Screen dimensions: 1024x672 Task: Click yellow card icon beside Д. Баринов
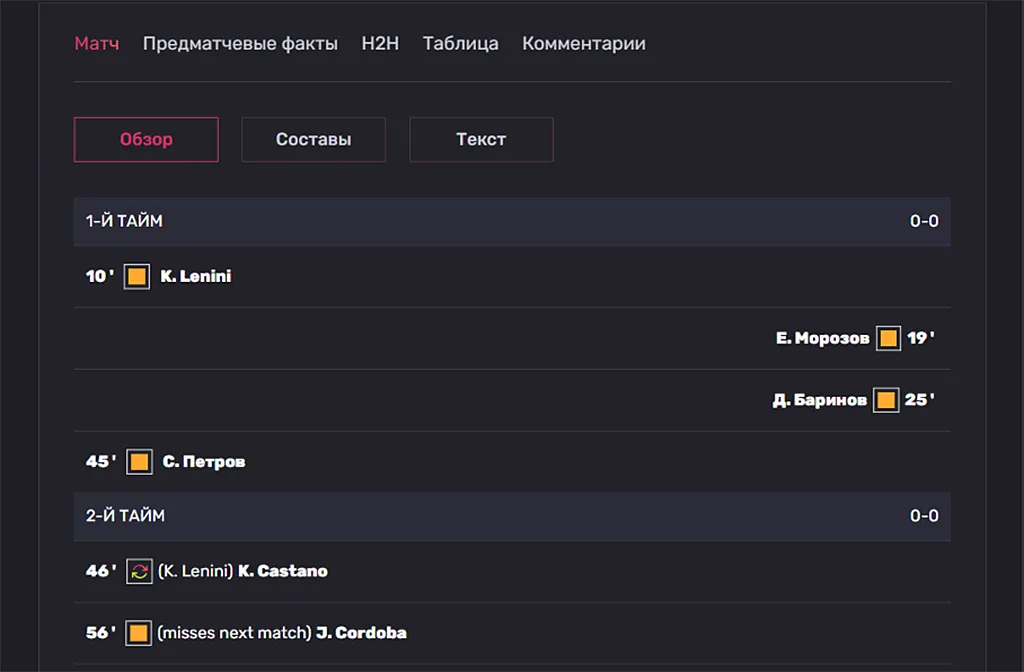point(886,400)
